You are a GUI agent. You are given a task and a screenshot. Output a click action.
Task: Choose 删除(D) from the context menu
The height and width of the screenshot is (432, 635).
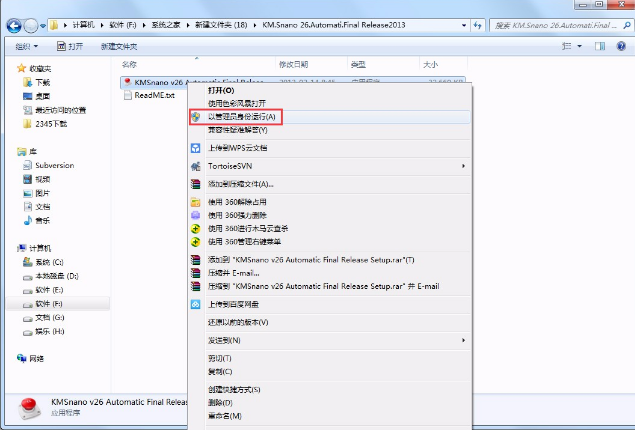(220, 403)
